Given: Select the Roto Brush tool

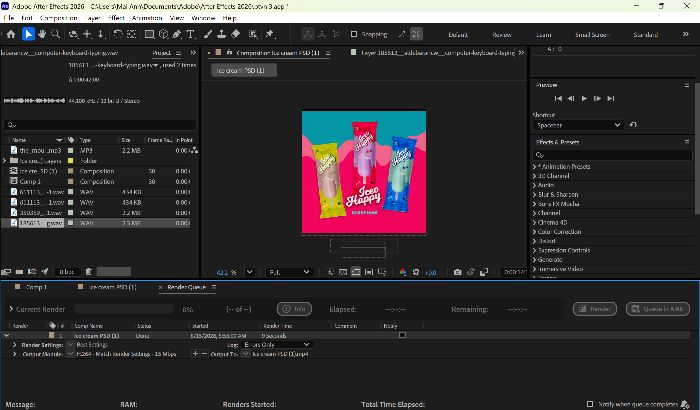Looking at the screenshot, I should [x=253, y=34].
